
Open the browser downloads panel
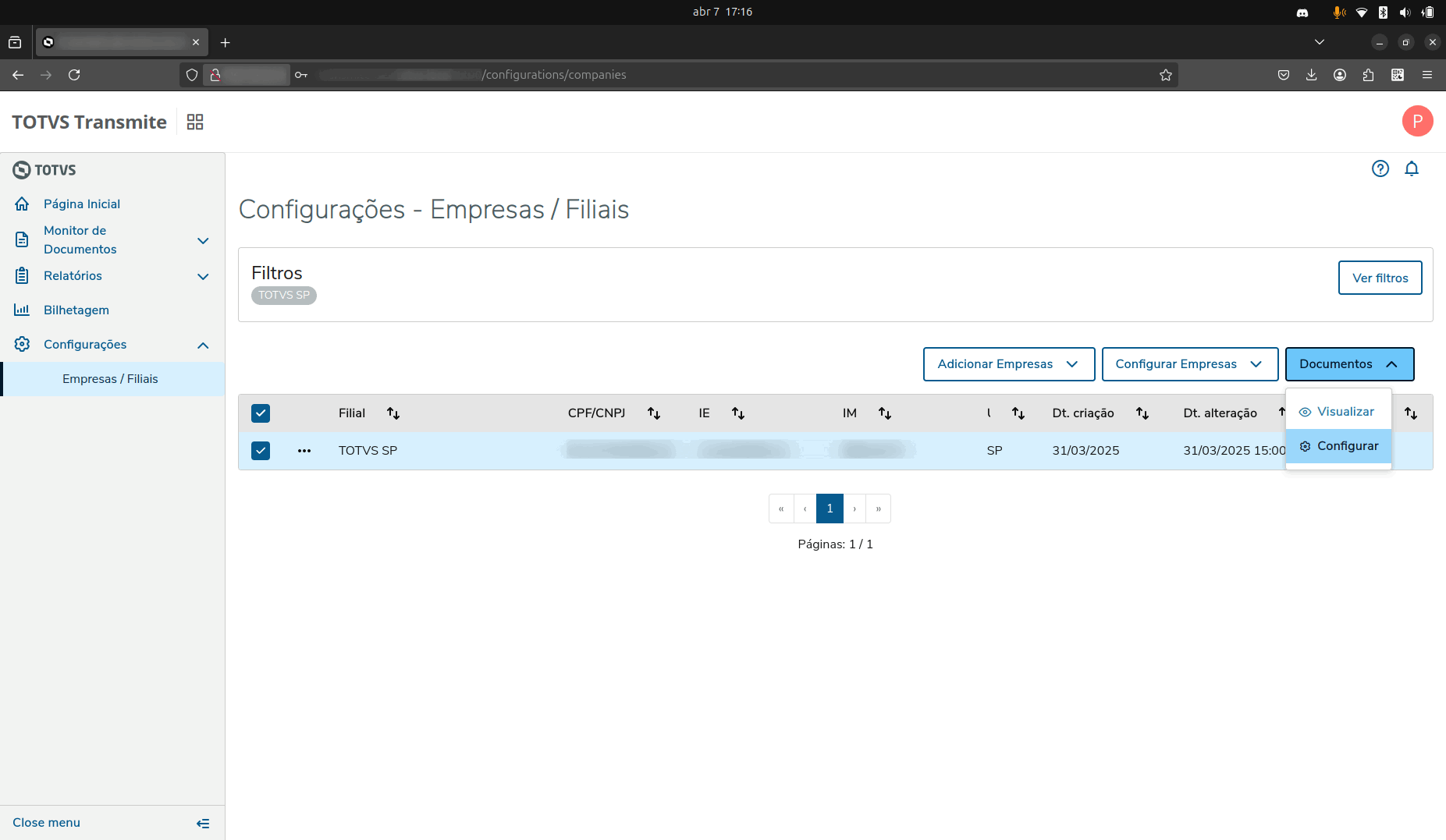[x=1312, y=75]
